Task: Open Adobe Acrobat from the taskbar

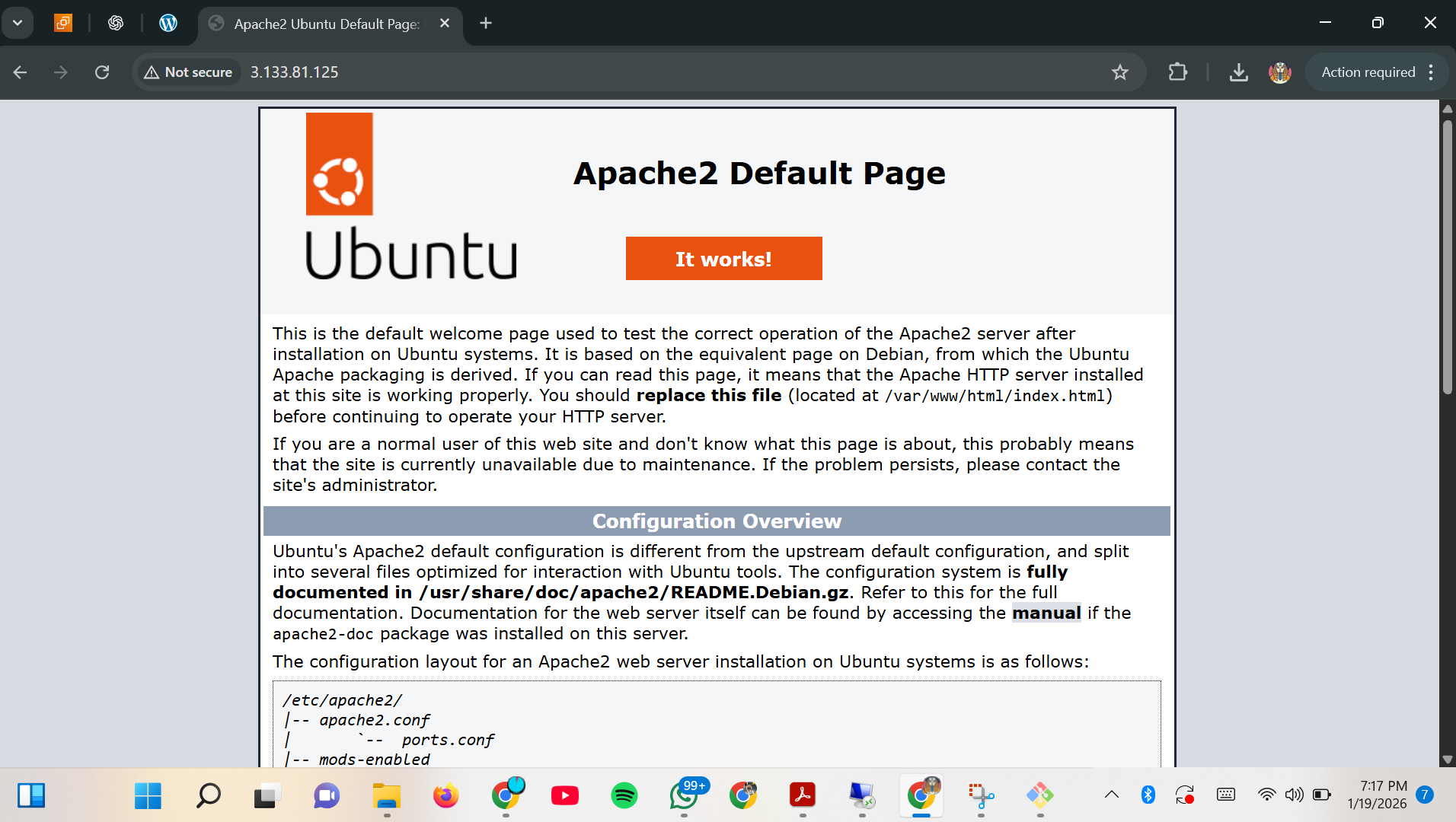Action: point(803,795)
